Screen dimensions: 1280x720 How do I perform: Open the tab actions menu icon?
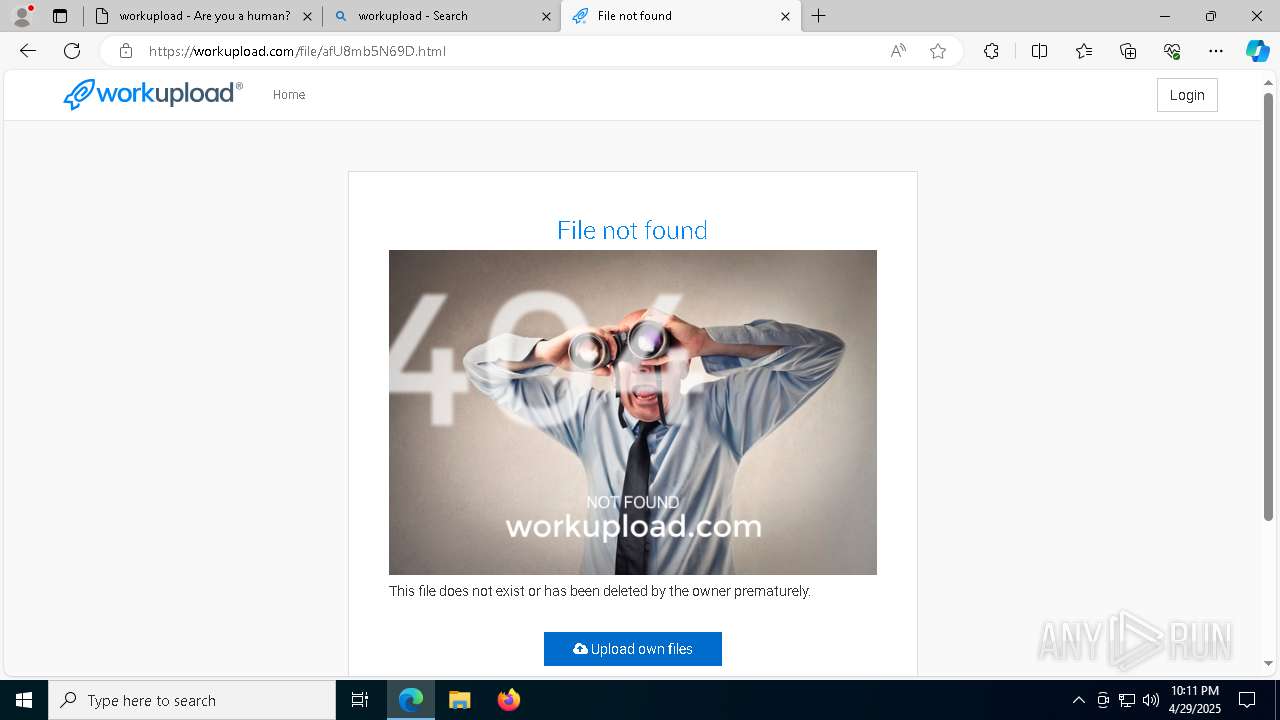pyautogui.click(x=60, y=16)
